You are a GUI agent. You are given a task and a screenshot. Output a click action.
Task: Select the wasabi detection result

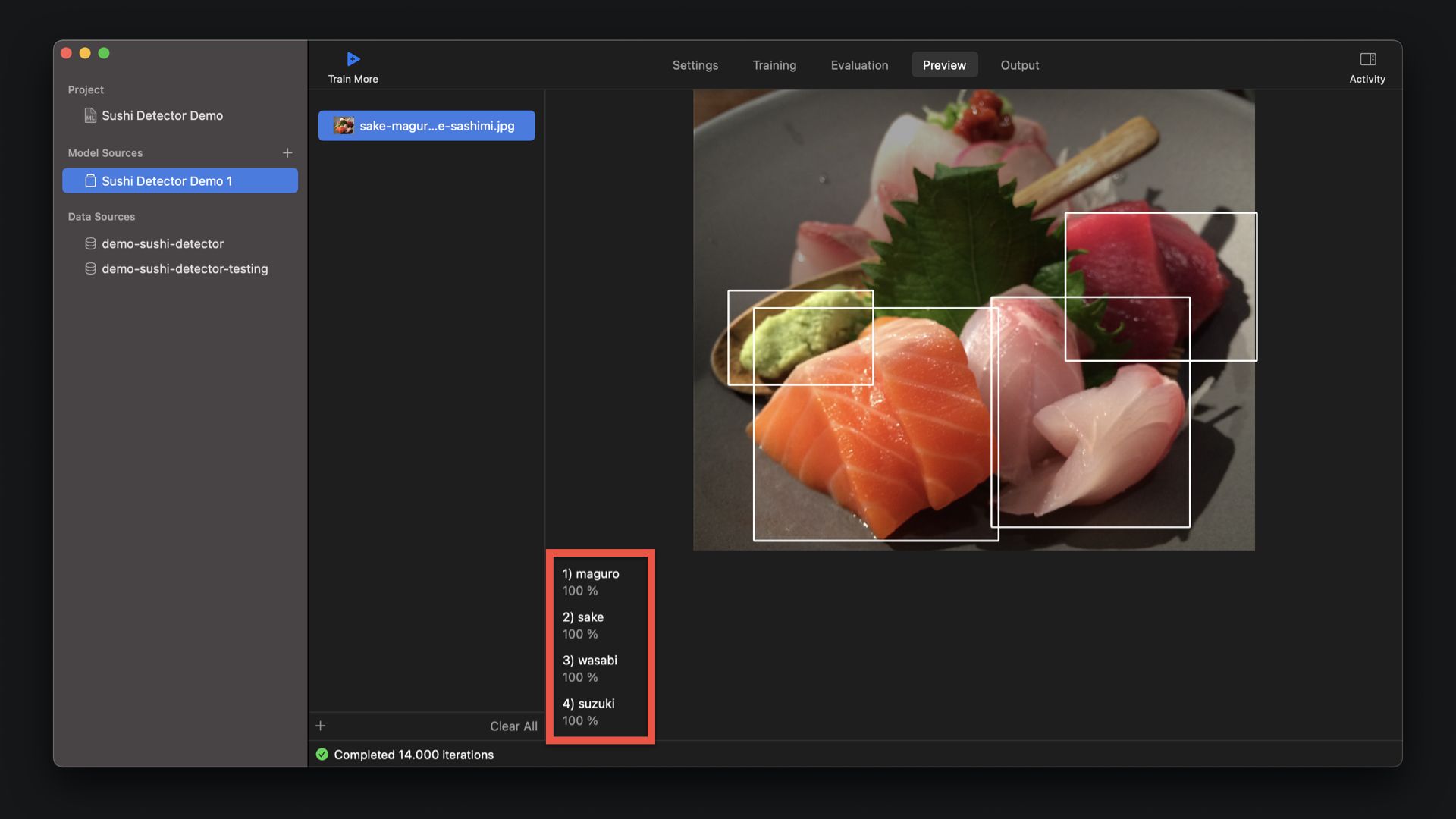(x=590, y=668)
